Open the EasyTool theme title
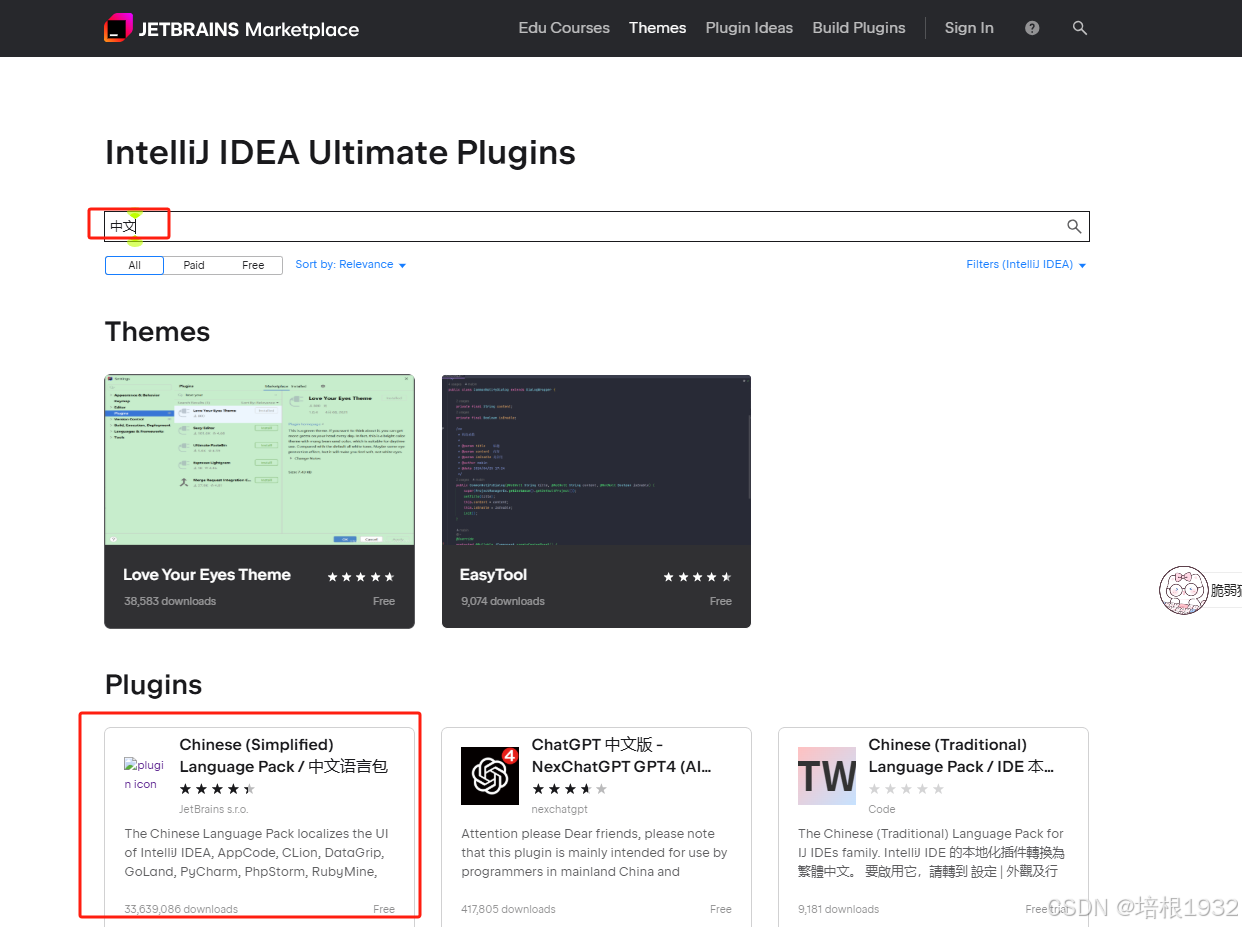 [x=493, y=575]
